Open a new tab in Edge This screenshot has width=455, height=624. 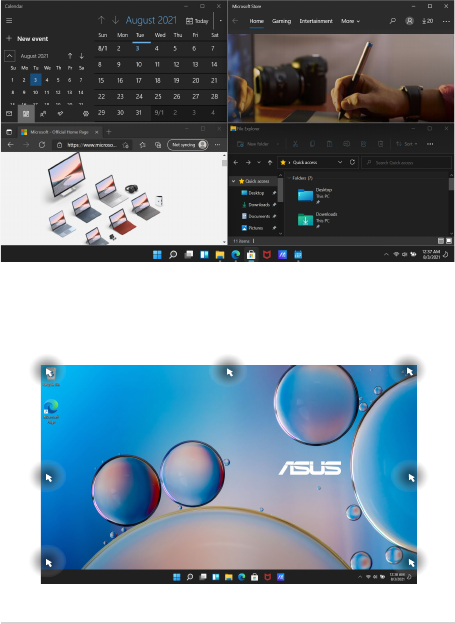point(109,132)
